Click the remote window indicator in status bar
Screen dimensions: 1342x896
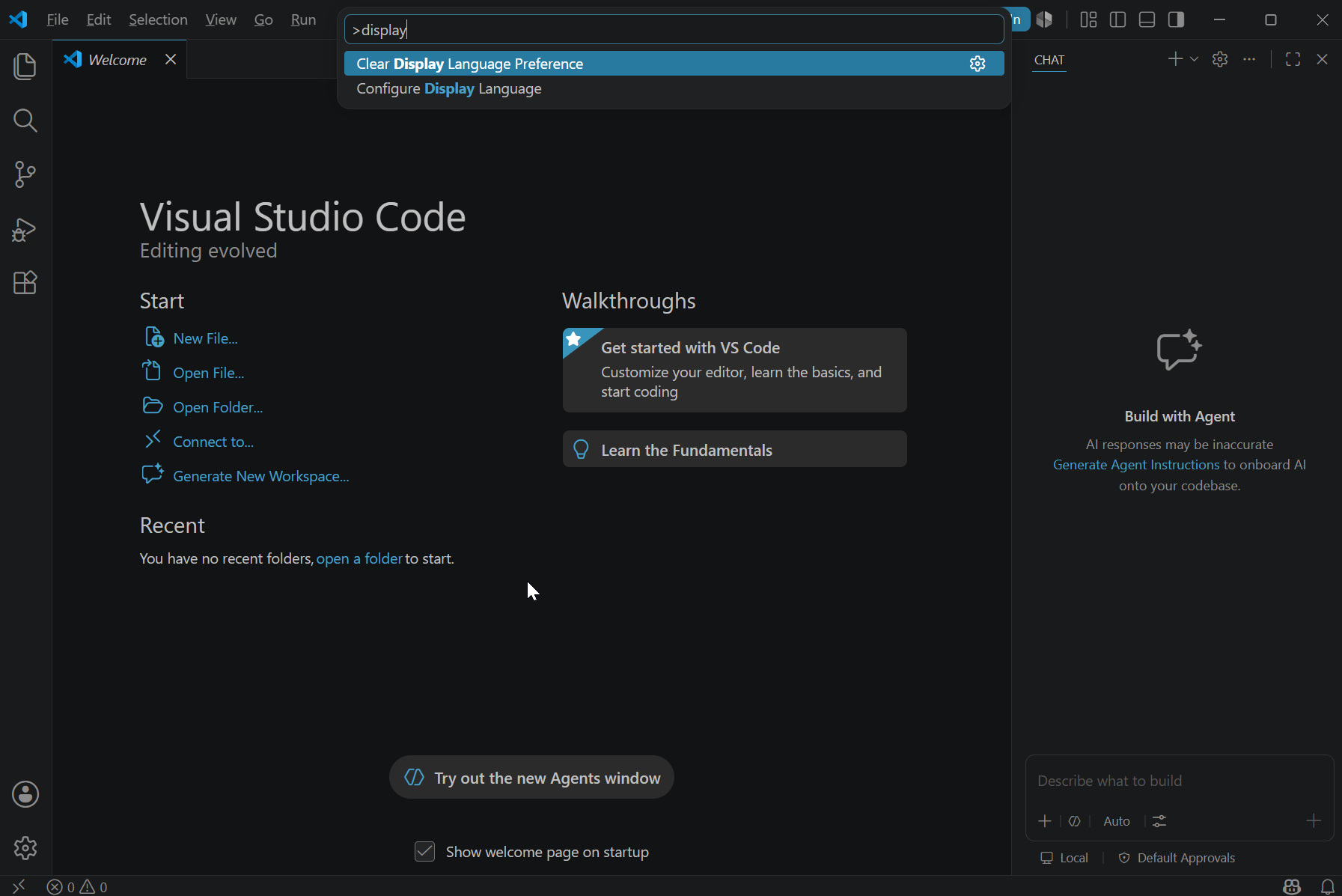tap(19, 886)
